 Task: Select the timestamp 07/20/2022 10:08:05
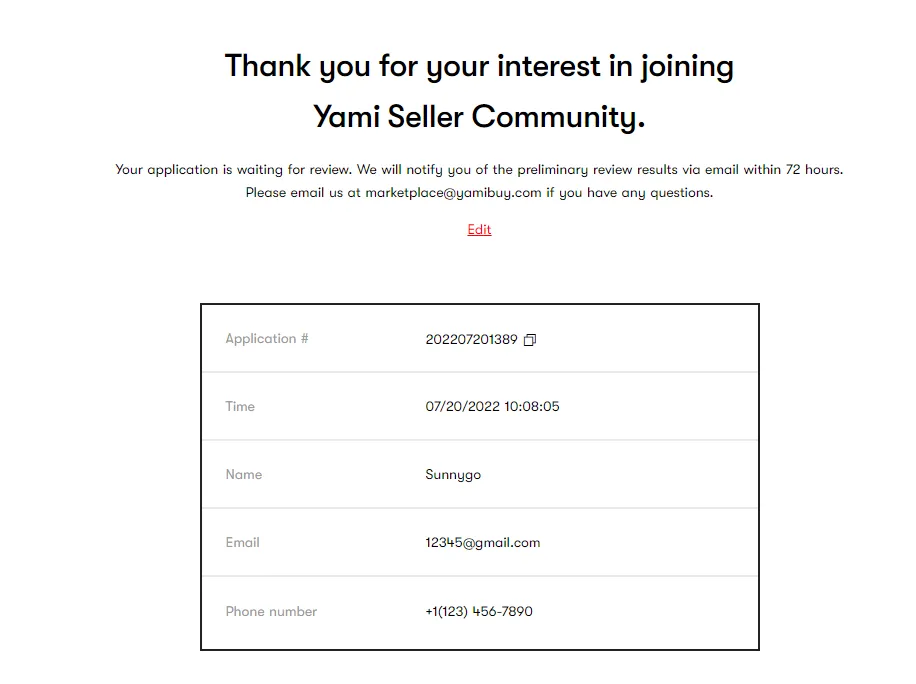[492, 407]
